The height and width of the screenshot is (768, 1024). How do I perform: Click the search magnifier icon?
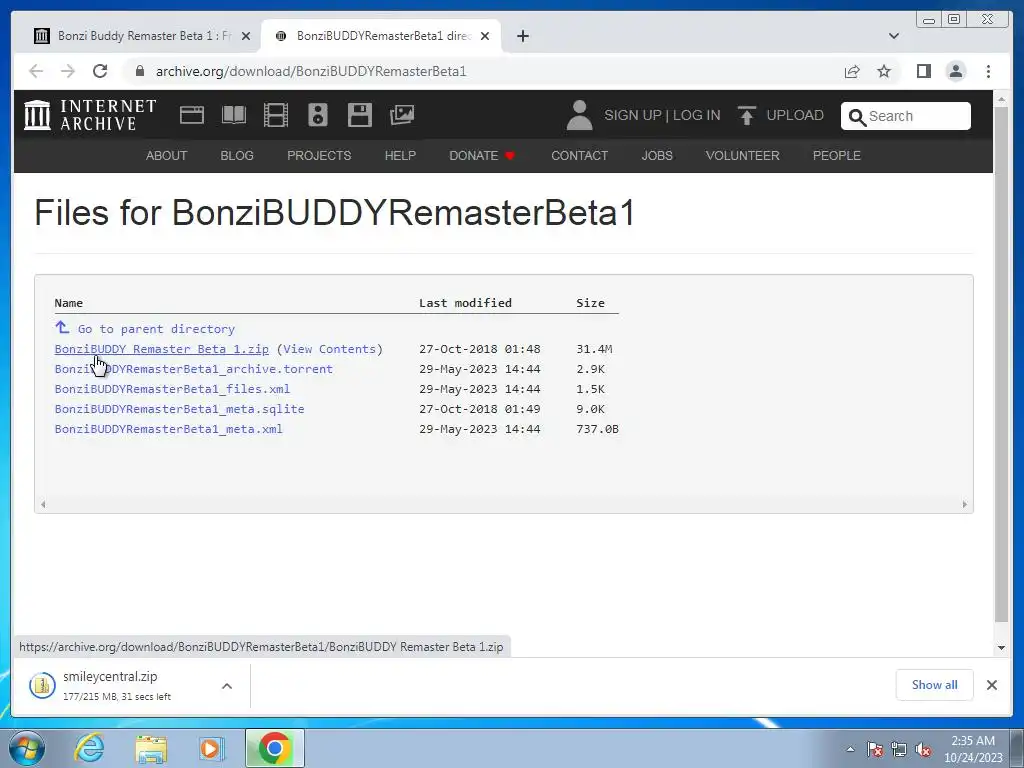point(857,117)
